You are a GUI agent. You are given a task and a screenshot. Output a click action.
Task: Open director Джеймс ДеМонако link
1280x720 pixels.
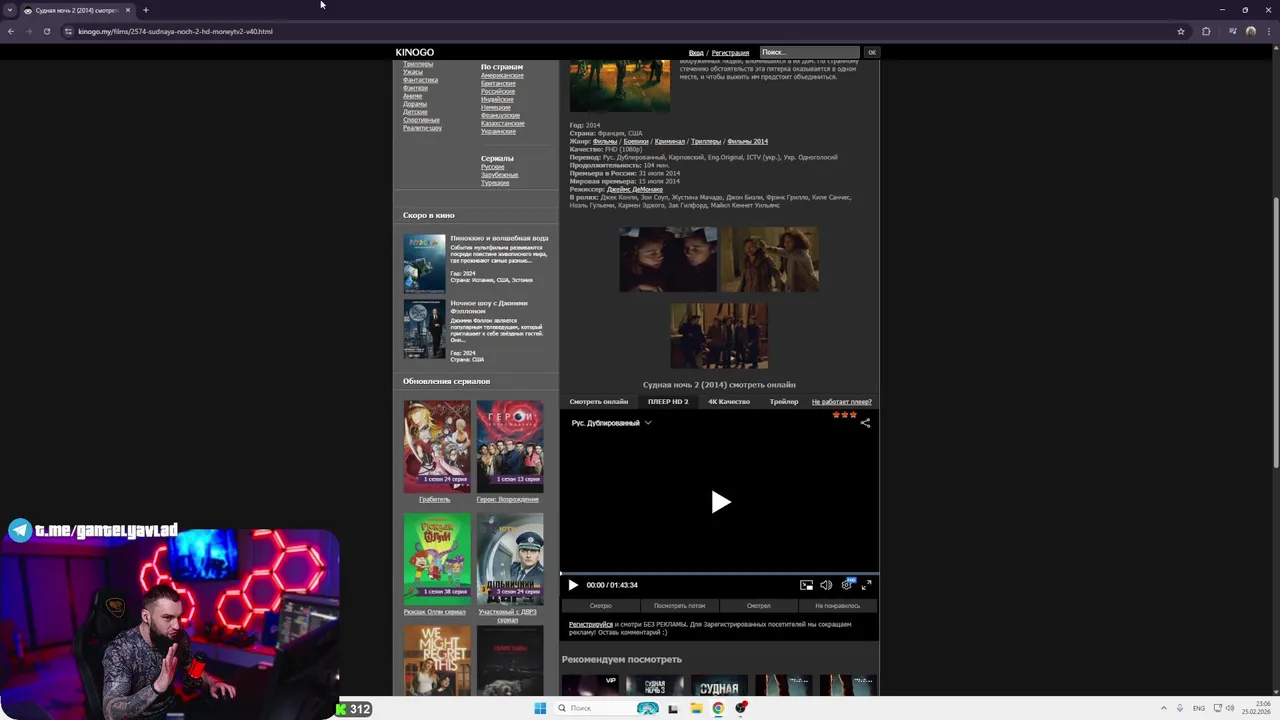[635, 189]
